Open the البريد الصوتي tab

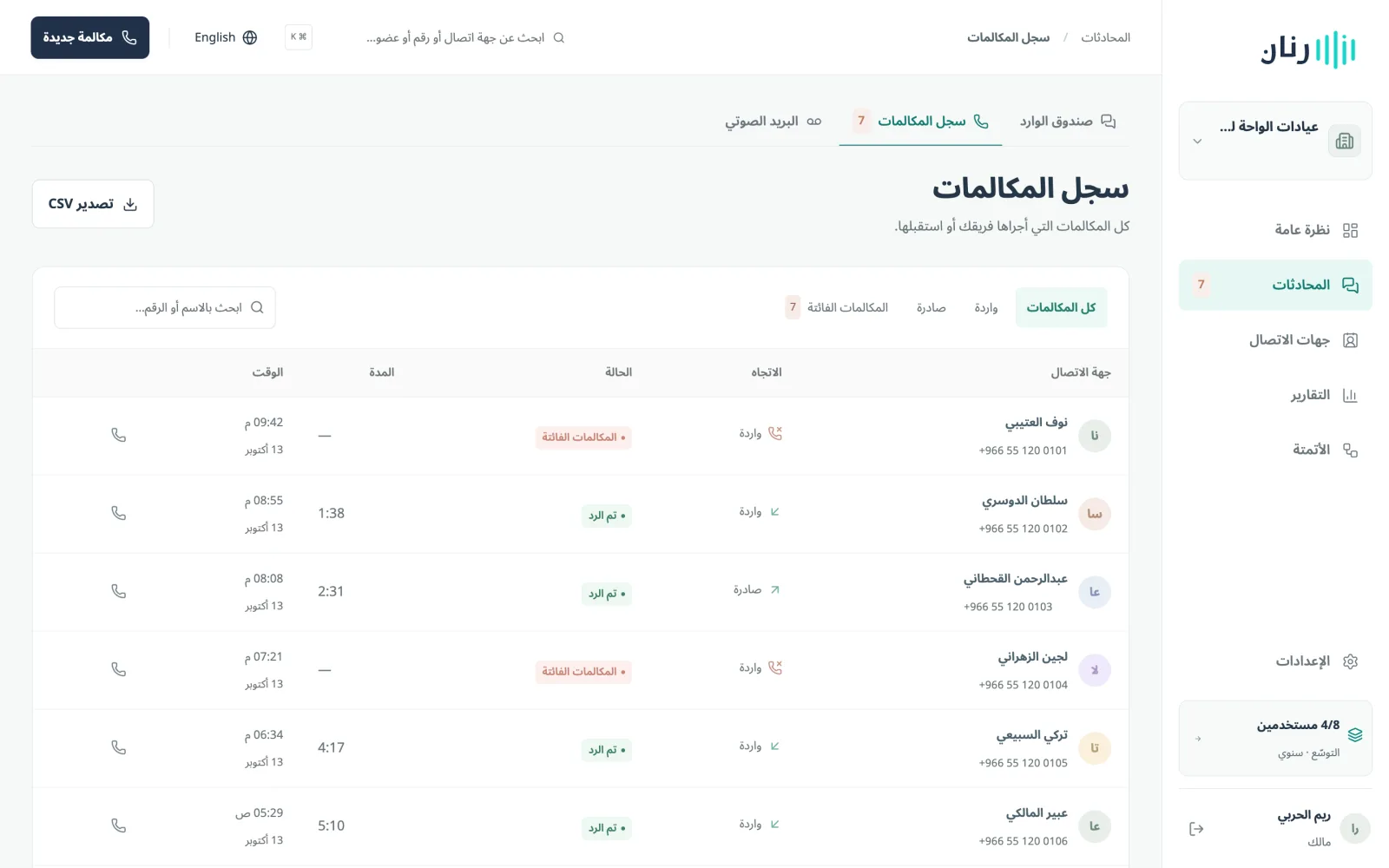tap(773, 122)
